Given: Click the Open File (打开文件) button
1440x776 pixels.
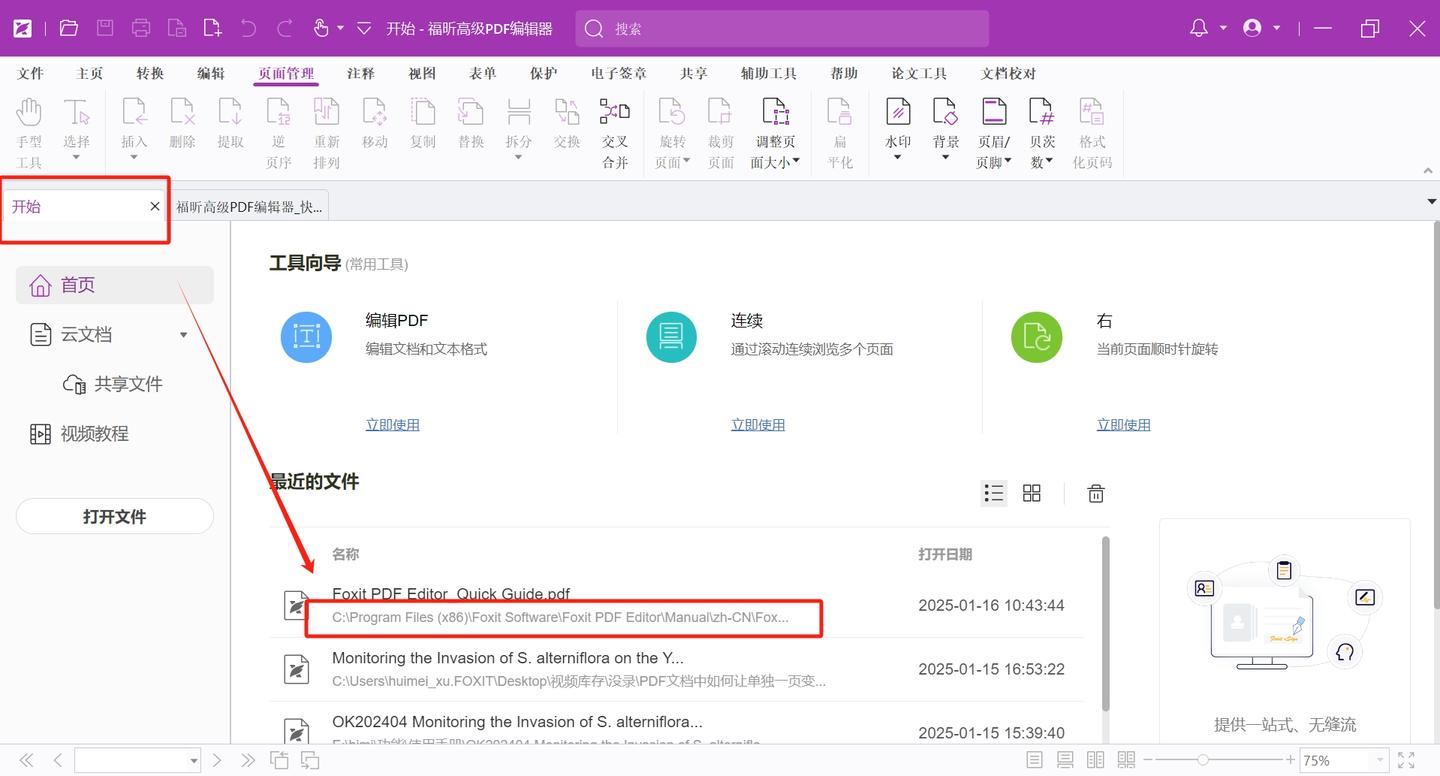Looking at the screenshot, I should point(115,516).
